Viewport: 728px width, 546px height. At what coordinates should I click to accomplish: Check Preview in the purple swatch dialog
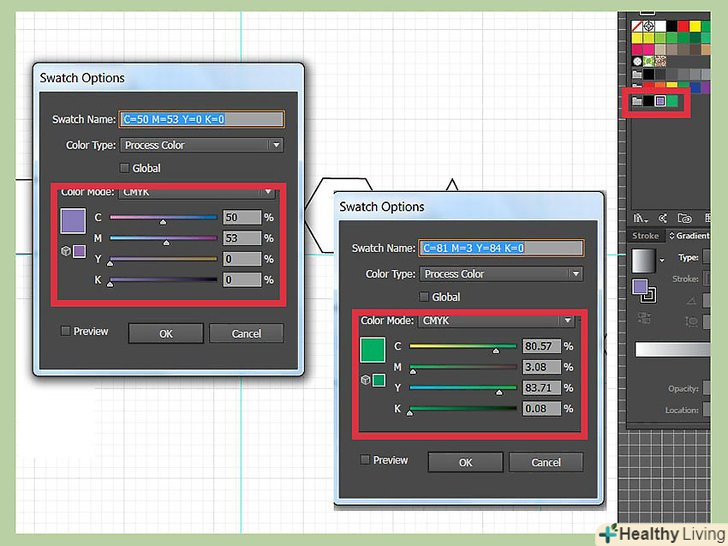pyautogui.click(x=66, y=331)
